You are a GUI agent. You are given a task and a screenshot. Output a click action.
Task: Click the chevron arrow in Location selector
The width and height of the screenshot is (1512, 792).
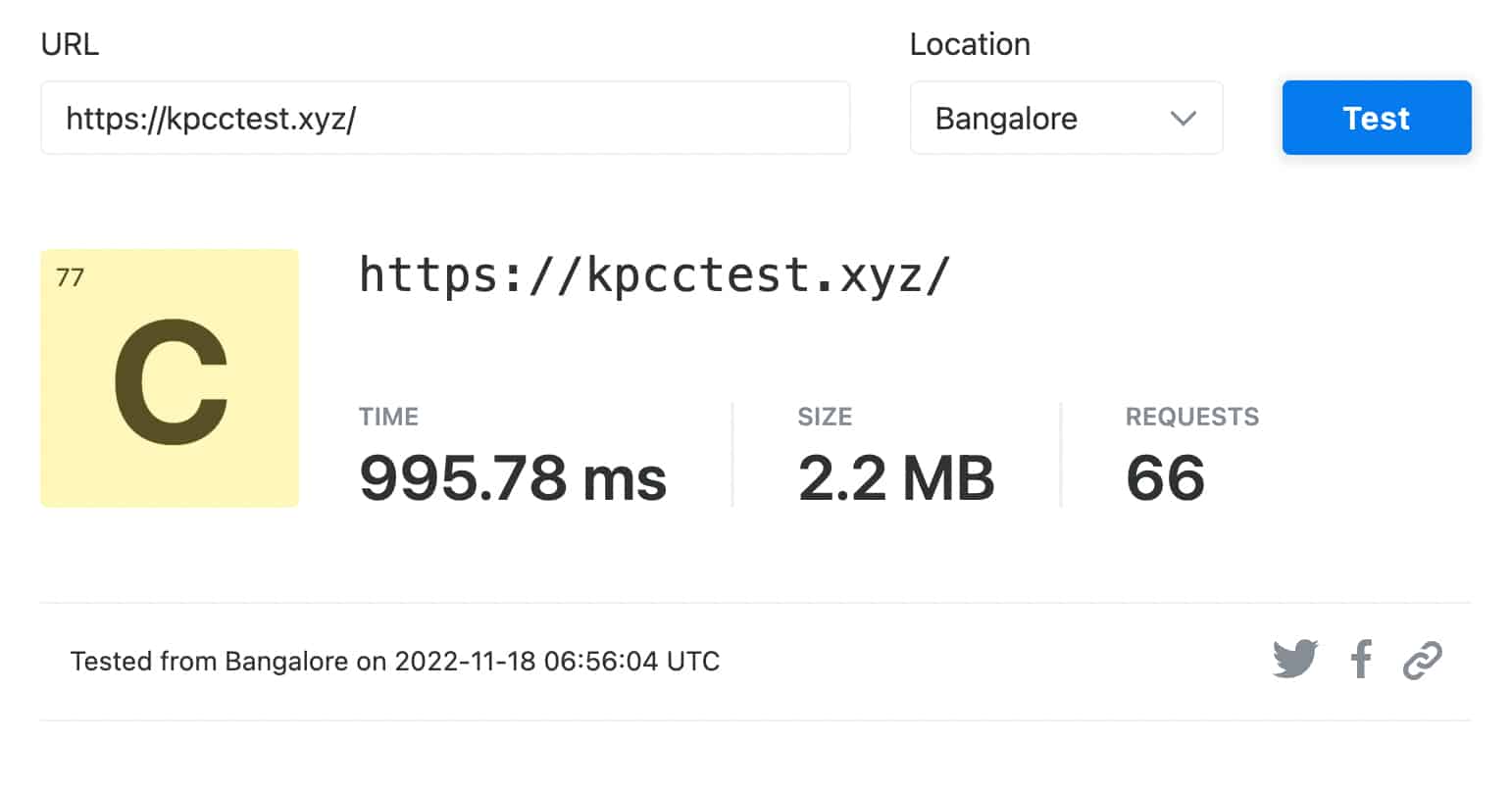tap(1184, 119)
